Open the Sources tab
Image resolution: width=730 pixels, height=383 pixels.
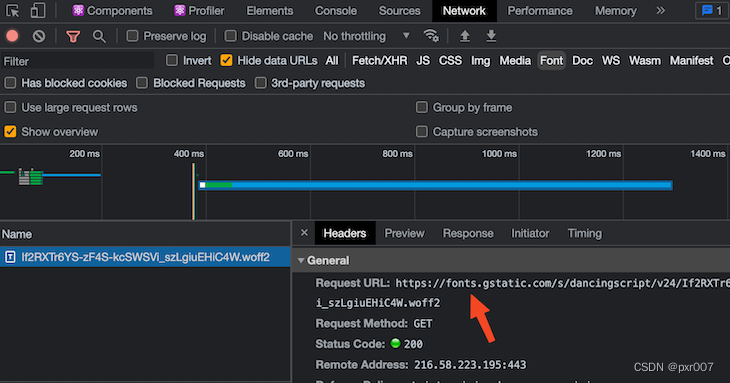[399, 11]
